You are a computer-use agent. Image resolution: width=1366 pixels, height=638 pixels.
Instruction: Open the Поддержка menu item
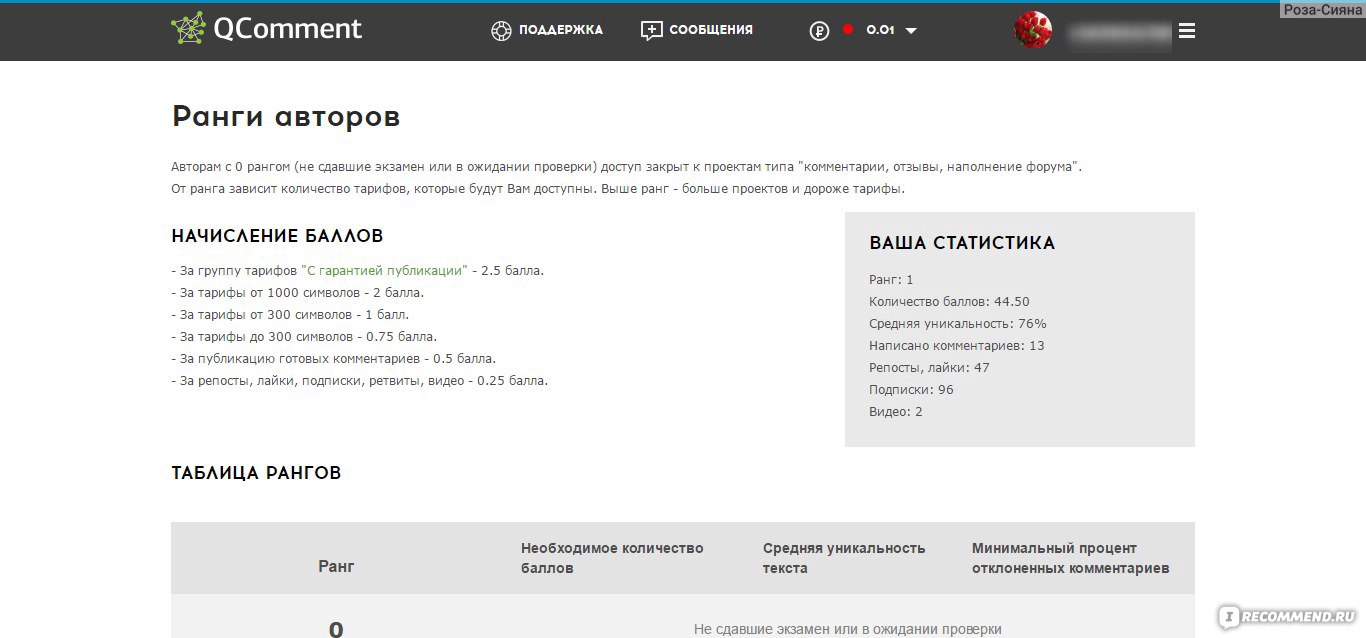(x=560, y=30)
